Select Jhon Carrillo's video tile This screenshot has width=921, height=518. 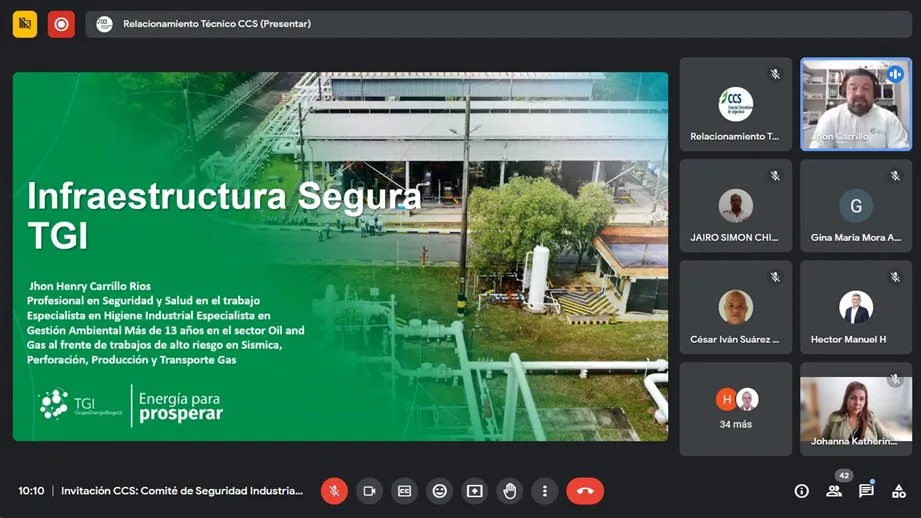pos(856,104)
